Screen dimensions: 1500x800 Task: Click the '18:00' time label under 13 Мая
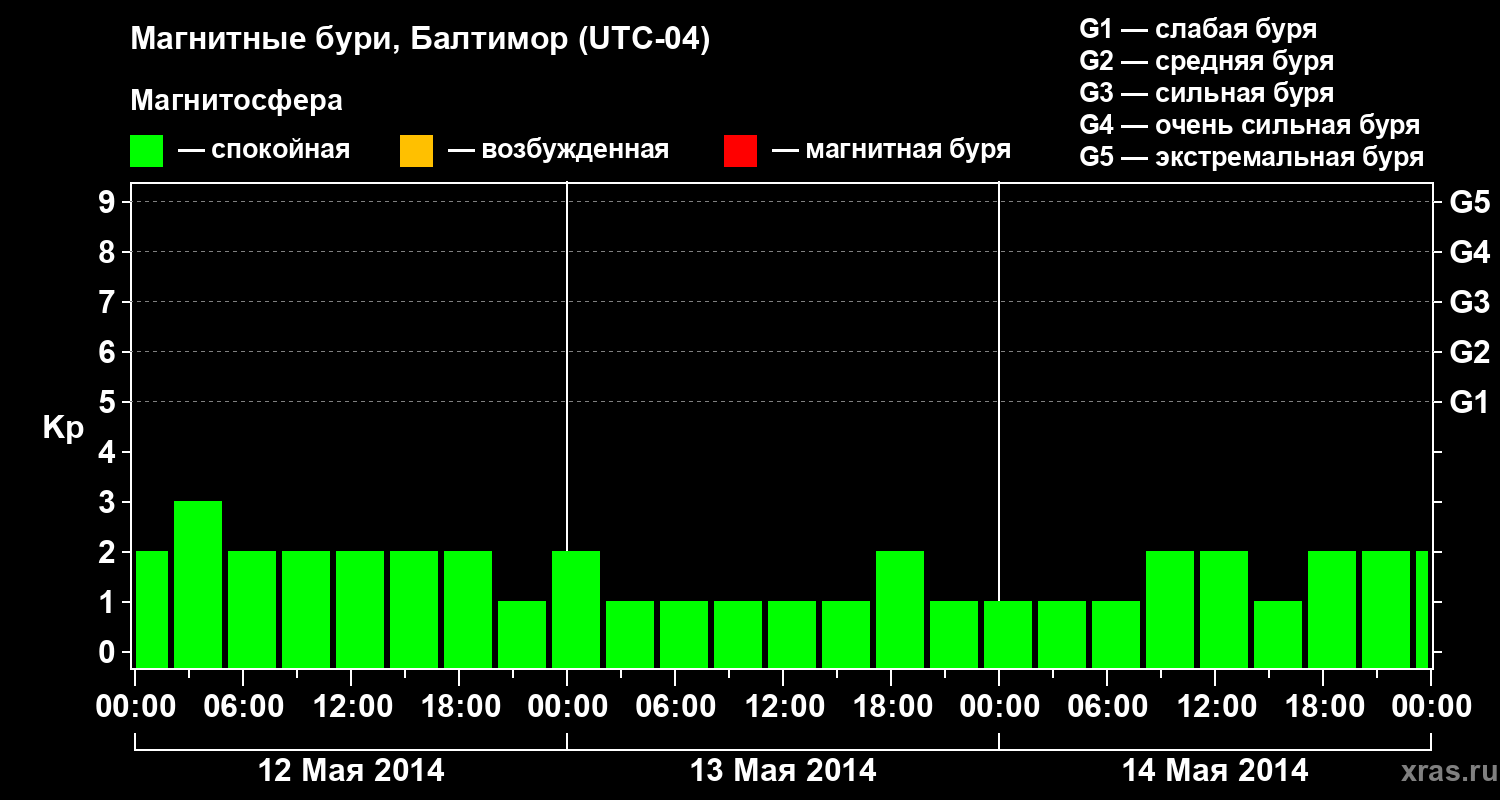pyautogui.click(x=891, y=707)
